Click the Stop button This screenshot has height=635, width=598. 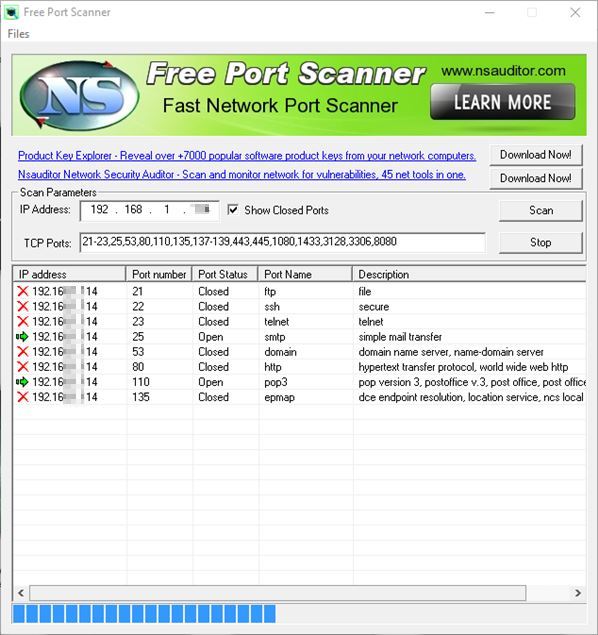541,243
